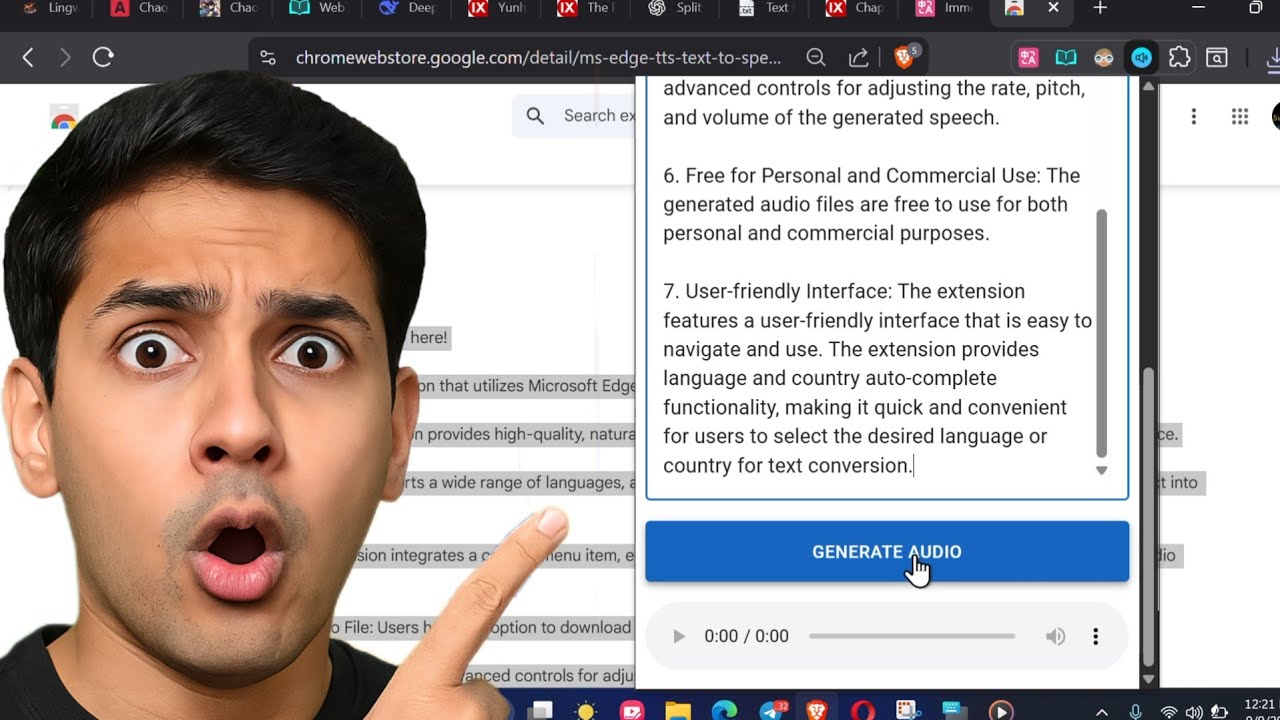
Task: Open Telegram from the taskbar
Action: tap(771, 711)
